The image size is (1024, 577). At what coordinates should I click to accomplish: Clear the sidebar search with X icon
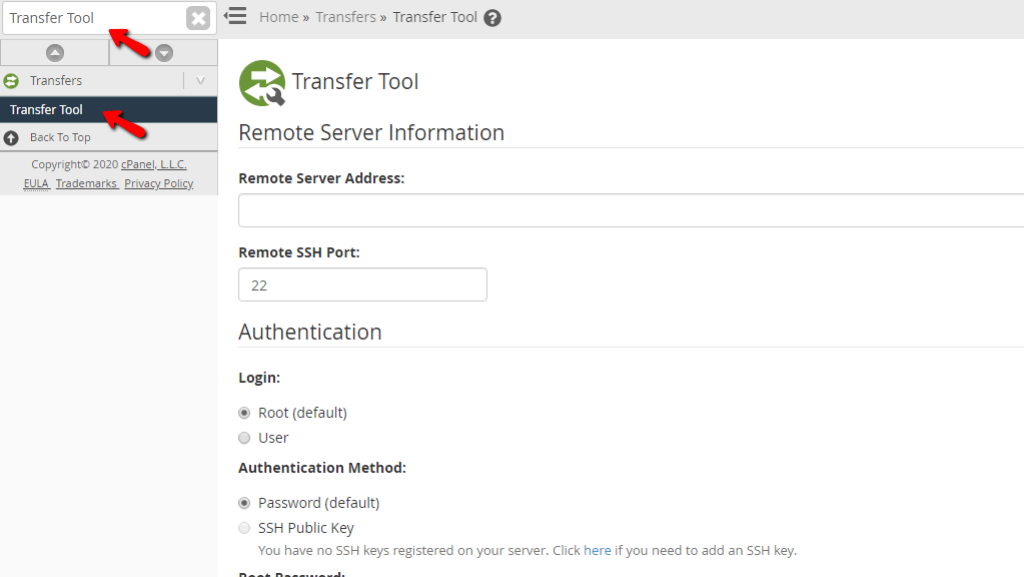click(198, 18)
